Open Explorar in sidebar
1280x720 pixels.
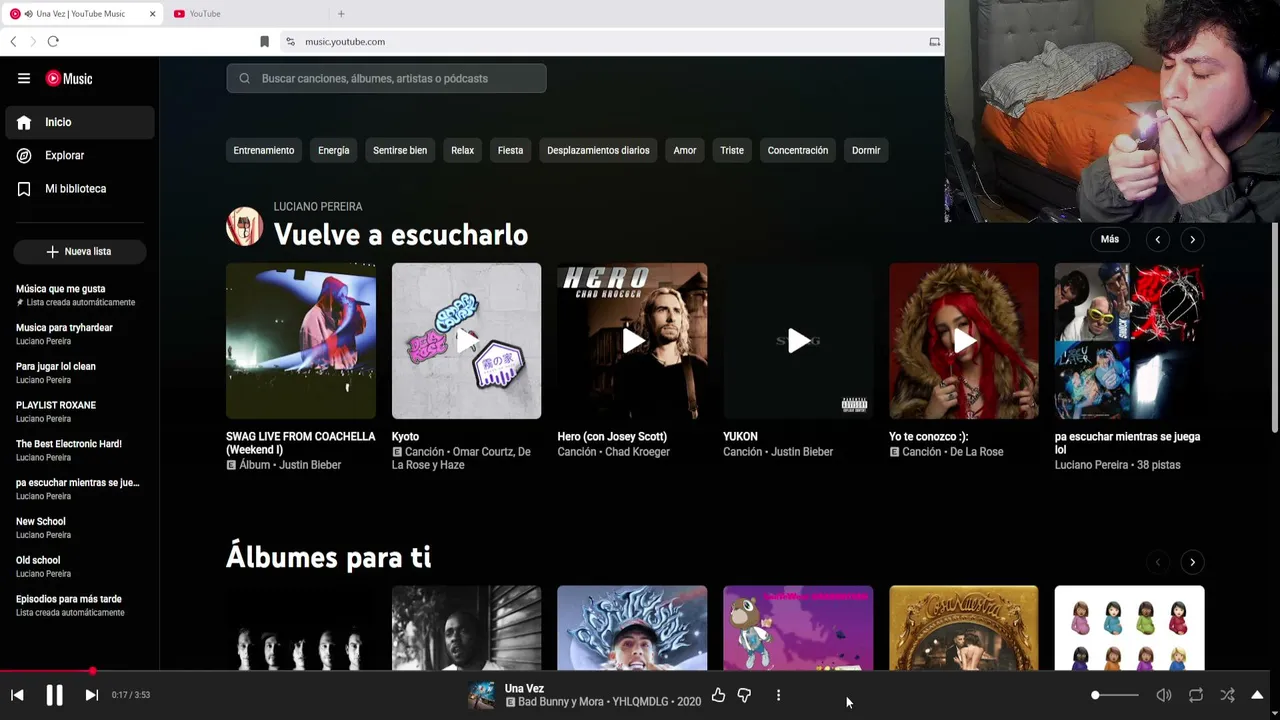click(x=80, y=155)
